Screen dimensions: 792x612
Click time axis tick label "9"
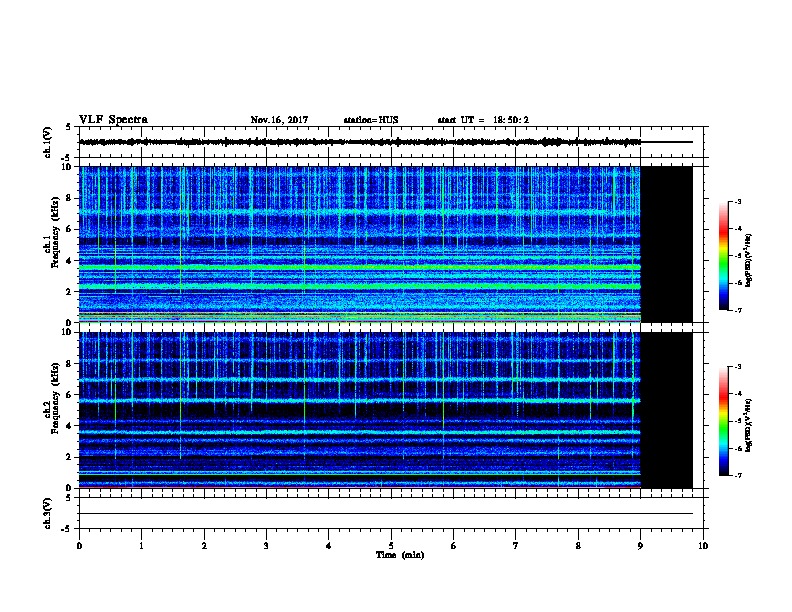640,545
